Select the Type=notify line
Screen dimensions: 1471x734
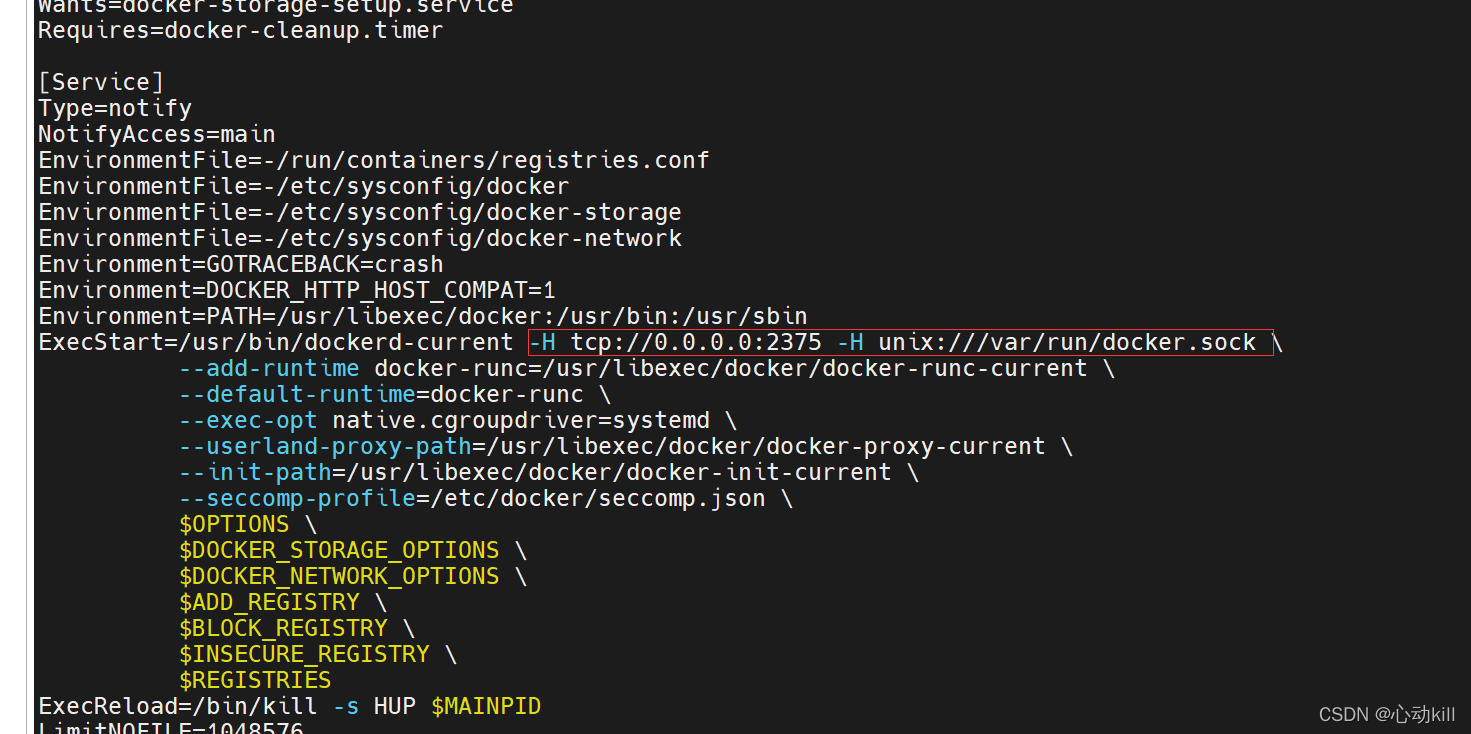115,108
